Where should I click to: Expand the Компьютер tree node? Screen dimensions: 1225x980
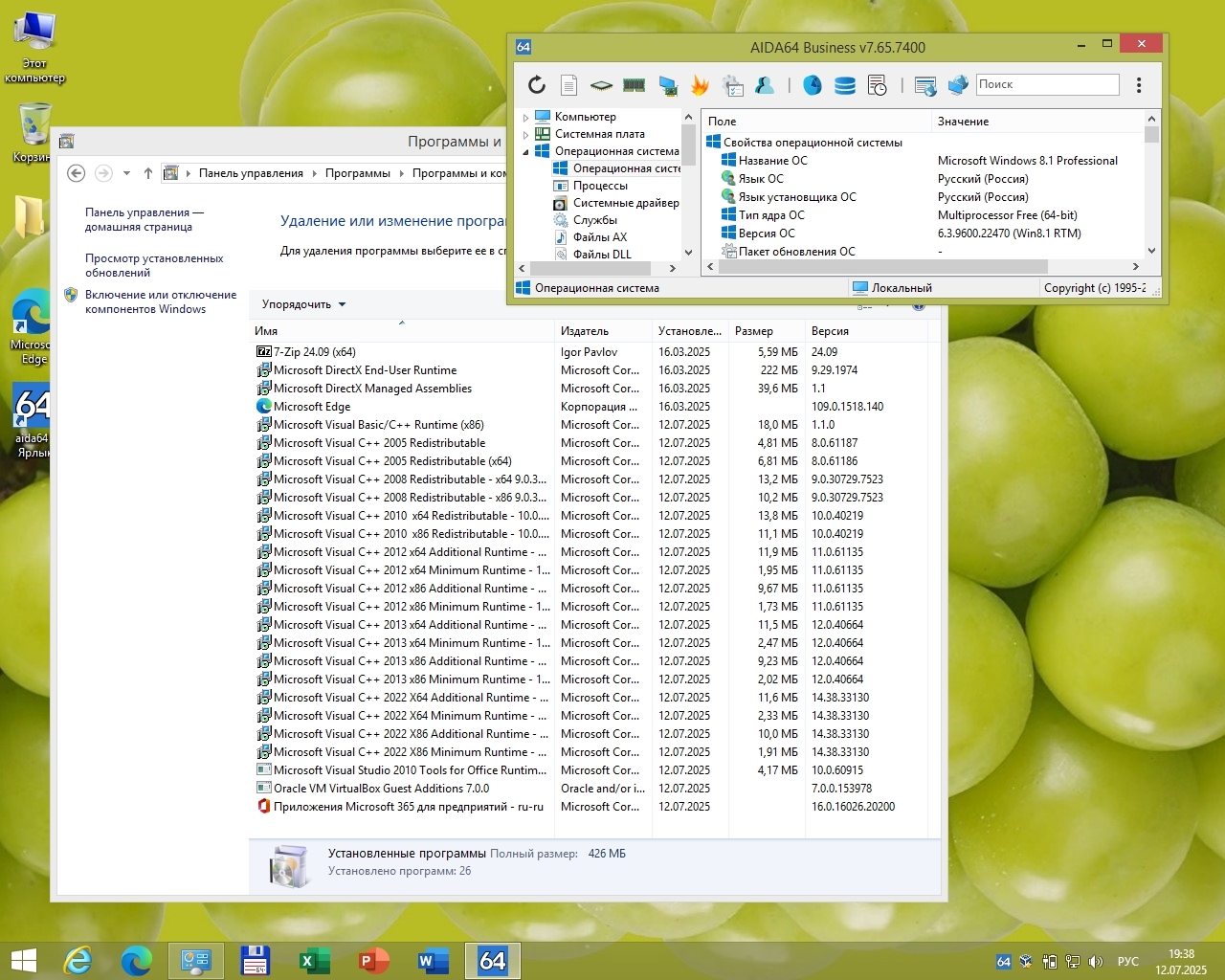(x=525, y=118)
